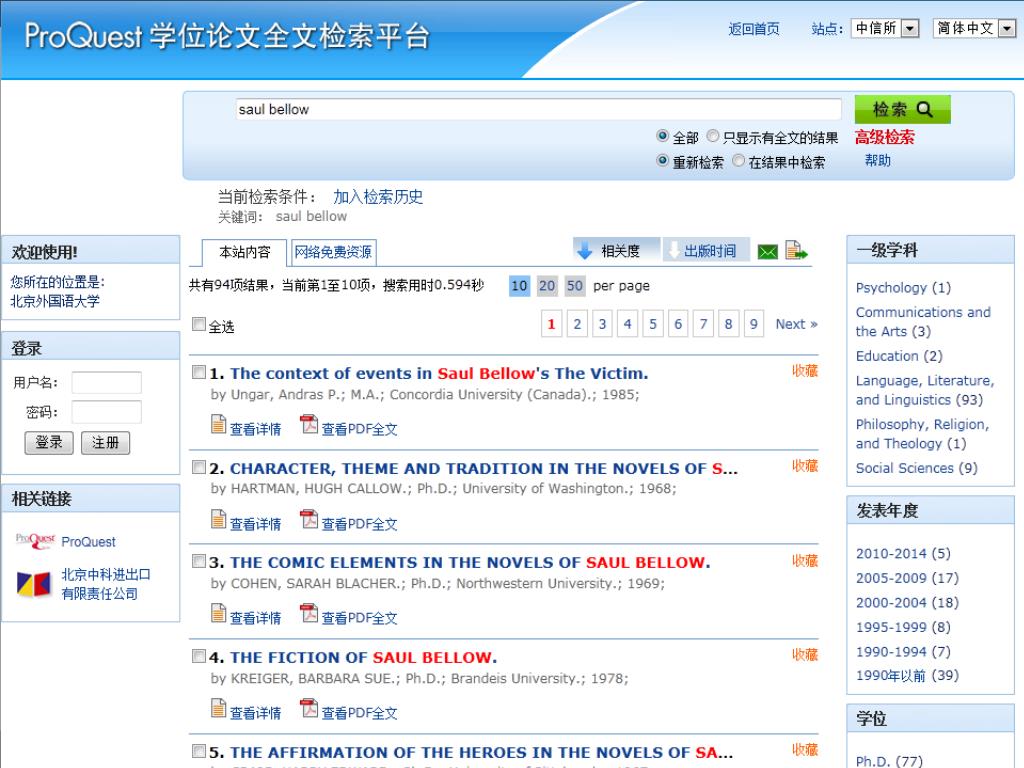1024x768 pixels.
Task: Click the PDF icon for result 2
Action: click(308, 519)
